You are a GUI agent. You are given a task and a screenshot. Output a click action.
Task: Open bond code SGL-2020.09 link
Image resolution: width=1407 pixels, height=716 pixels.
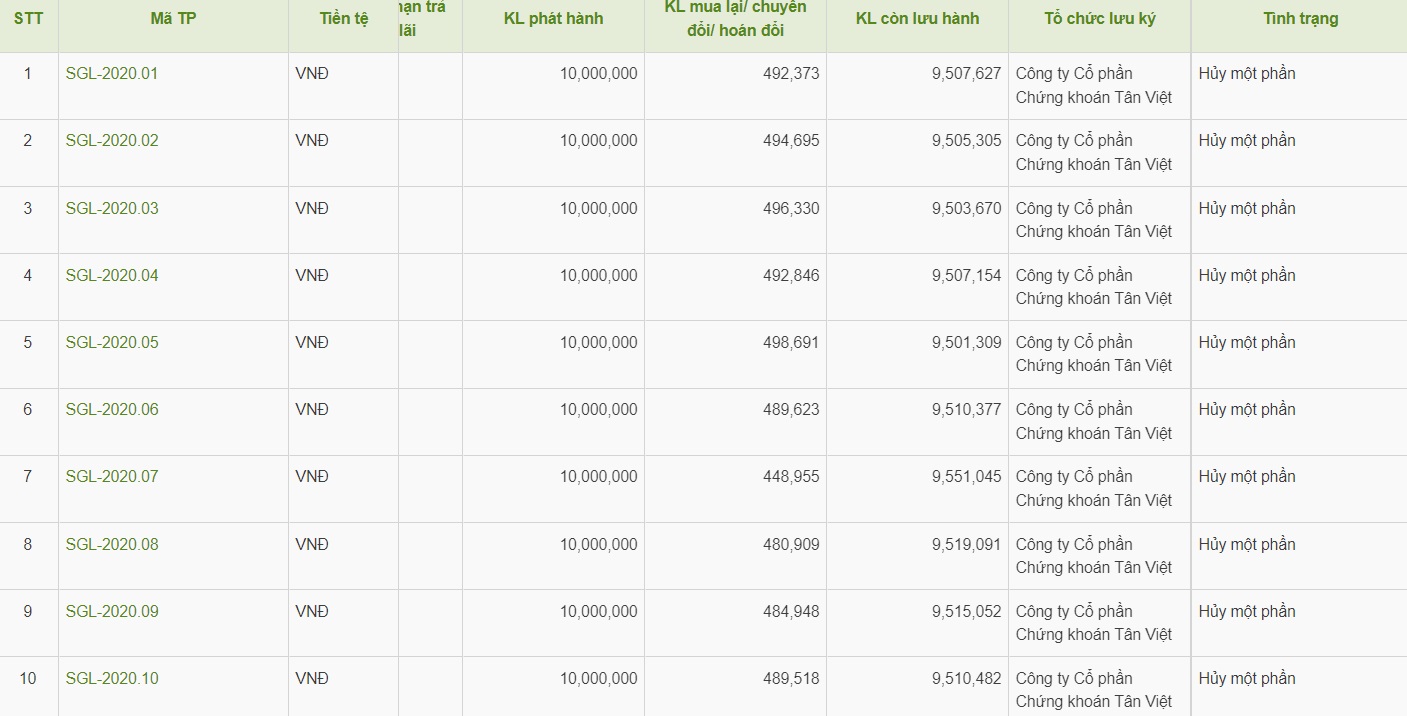point(112,611)
